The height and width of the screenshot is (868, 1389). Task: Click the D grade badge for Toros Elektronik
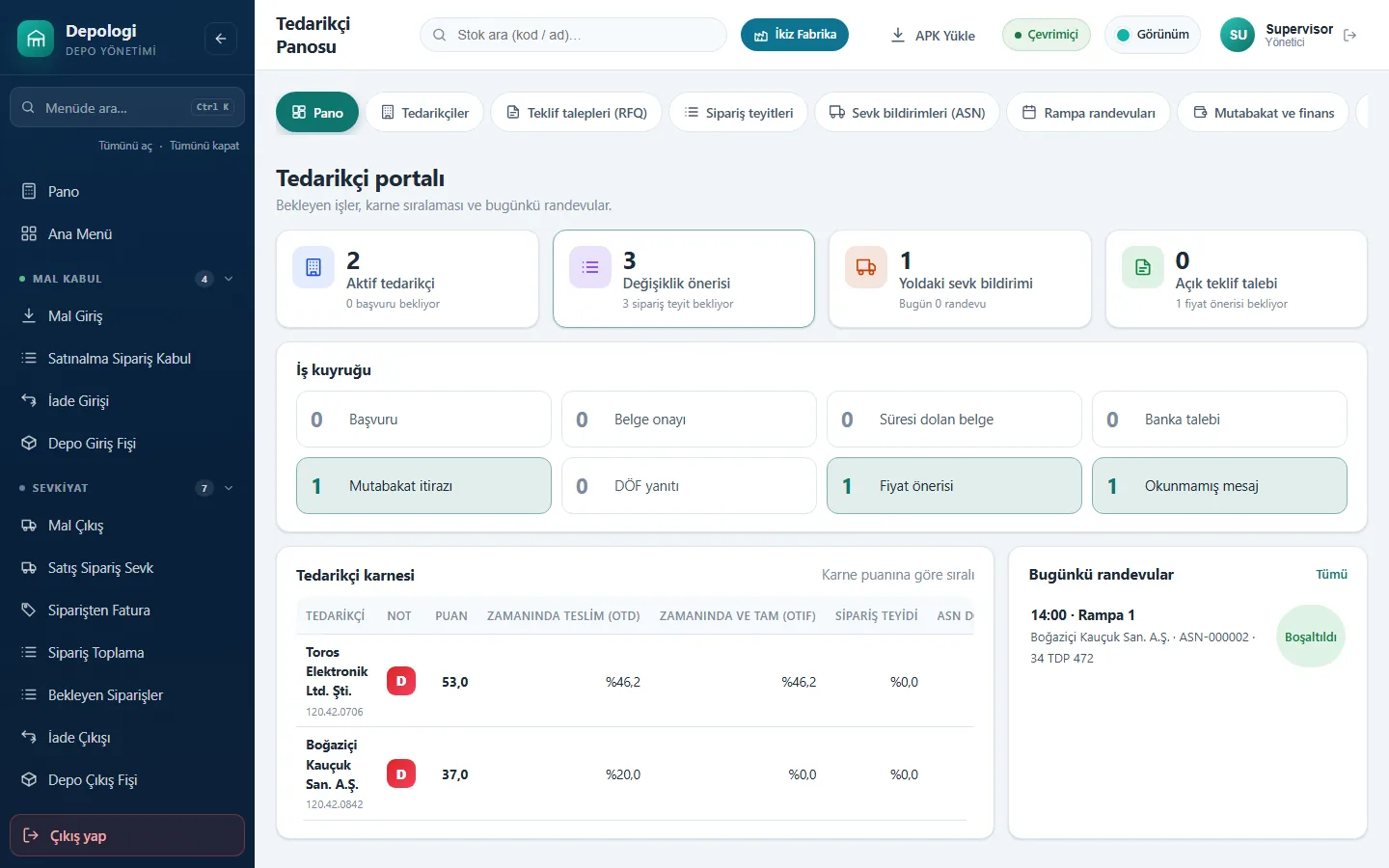[401, 681]
